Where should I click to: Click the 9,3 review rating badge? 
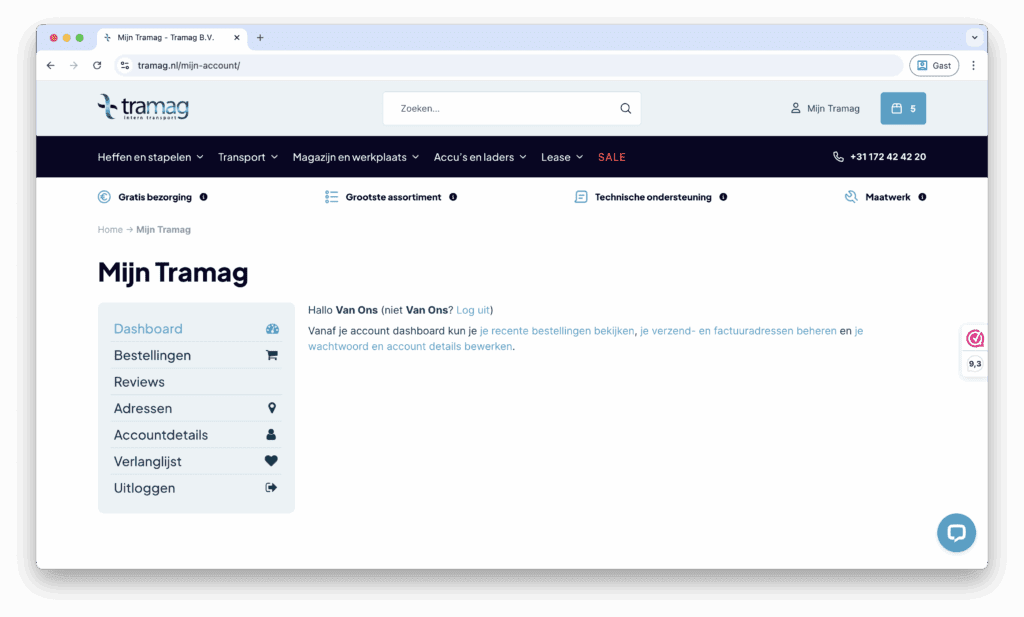tap(974, 351)
